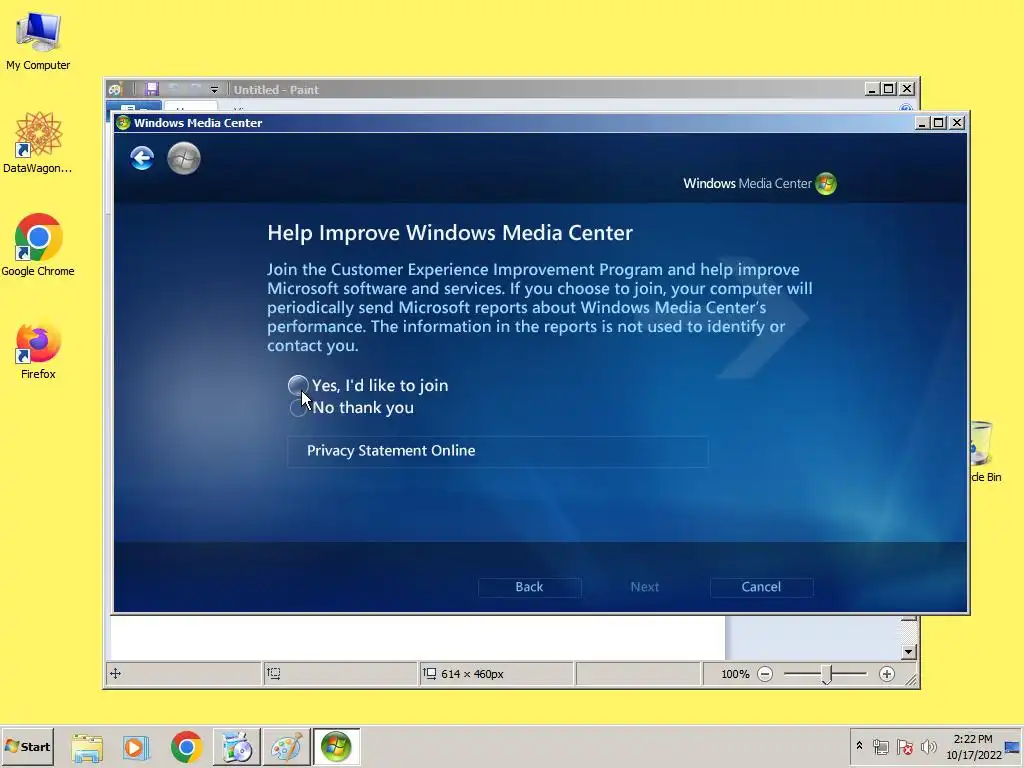Click the Media Center title bar icon
1024x768 pixels.
tap(123, 123)
